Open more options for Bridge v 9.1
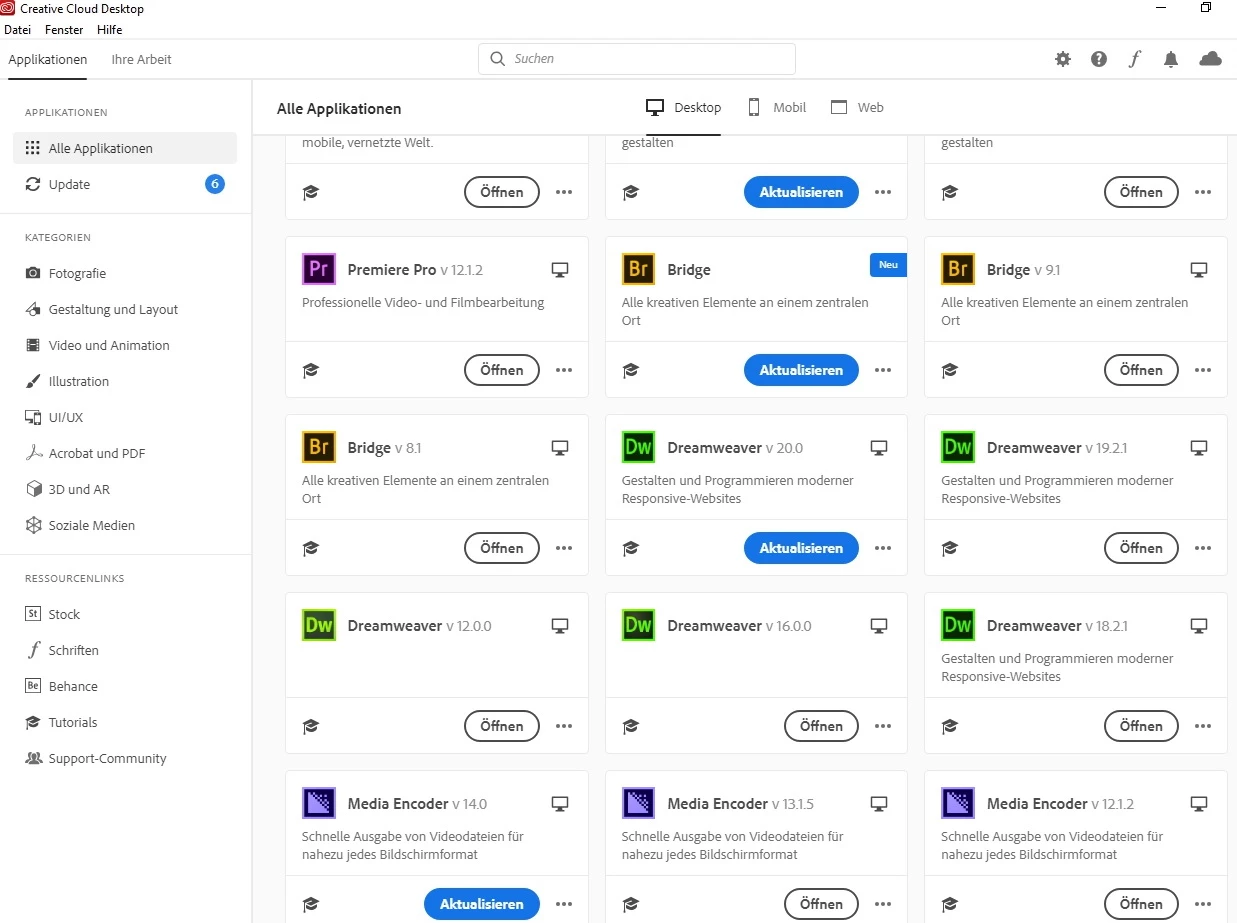Screen dimensions: 1237x923 [x=1203, y=370]
